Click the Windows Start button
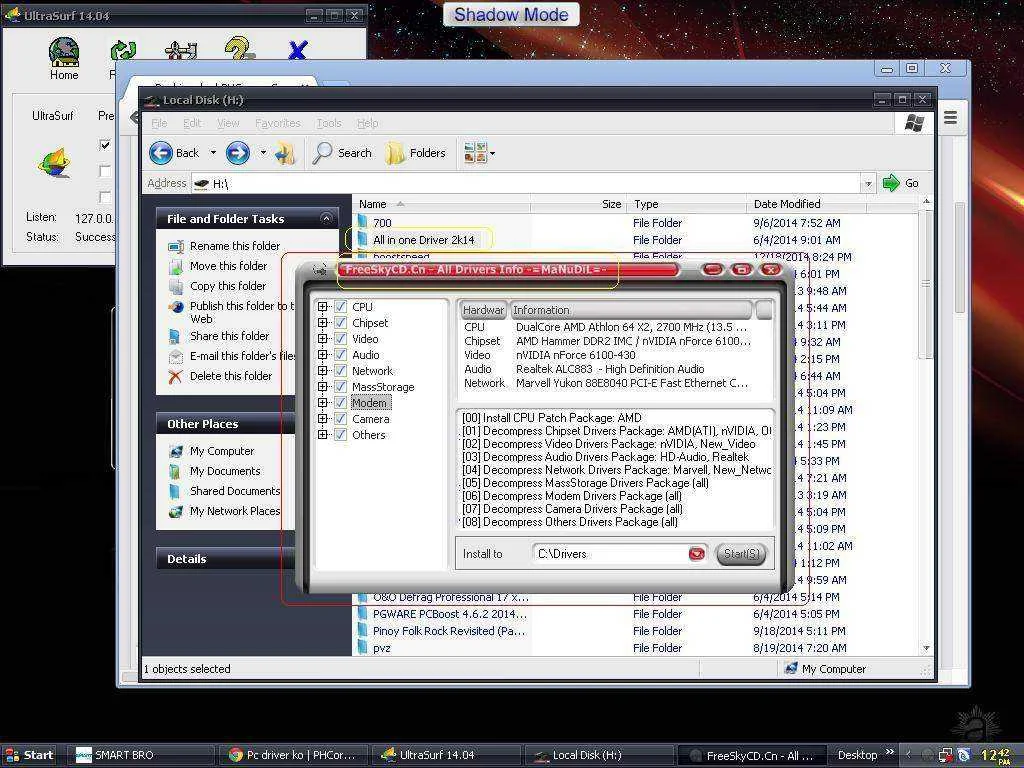 coord(29,755)
